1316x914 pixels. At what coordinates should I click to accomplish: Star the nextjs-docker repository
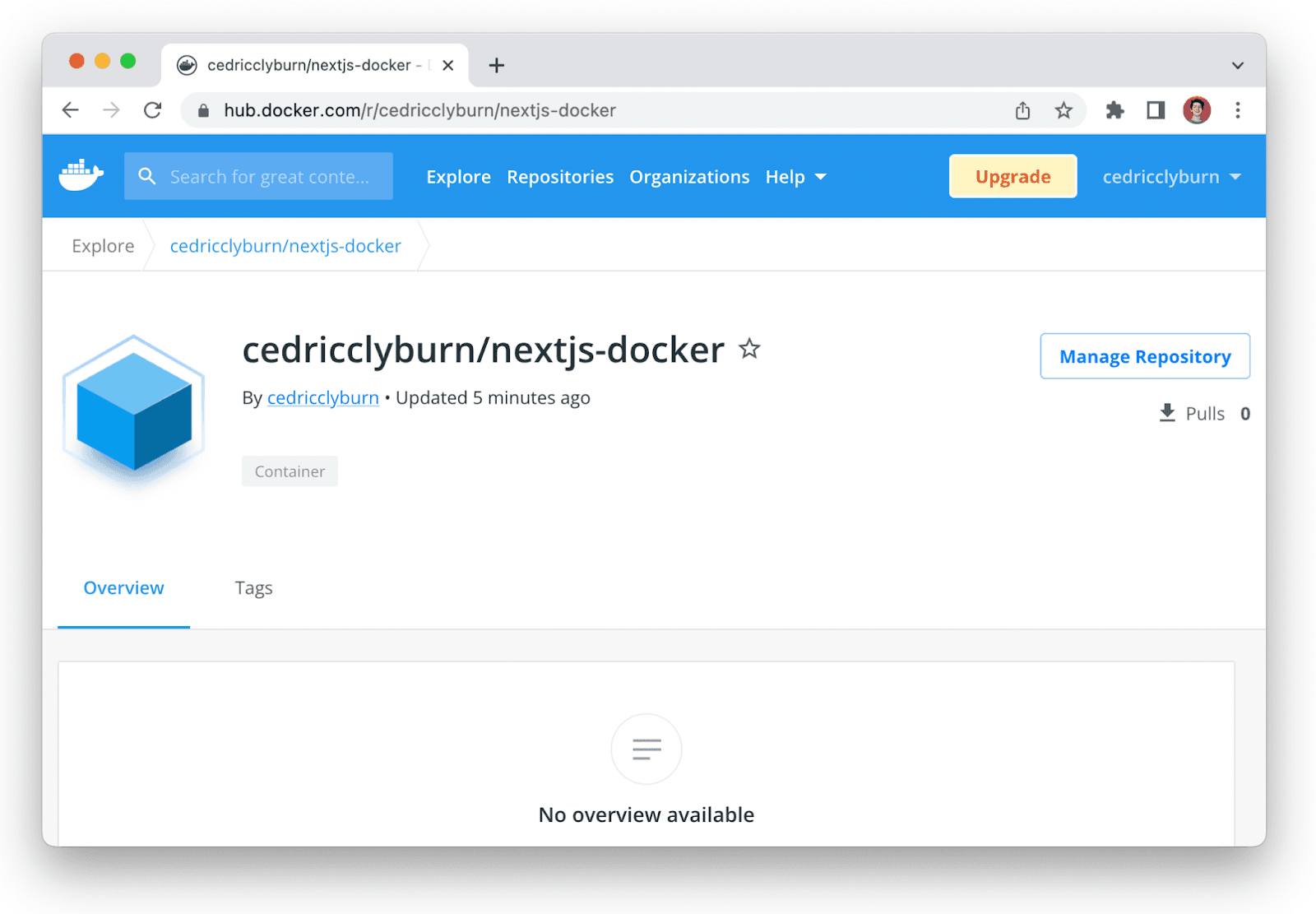(x=749, y=349)
